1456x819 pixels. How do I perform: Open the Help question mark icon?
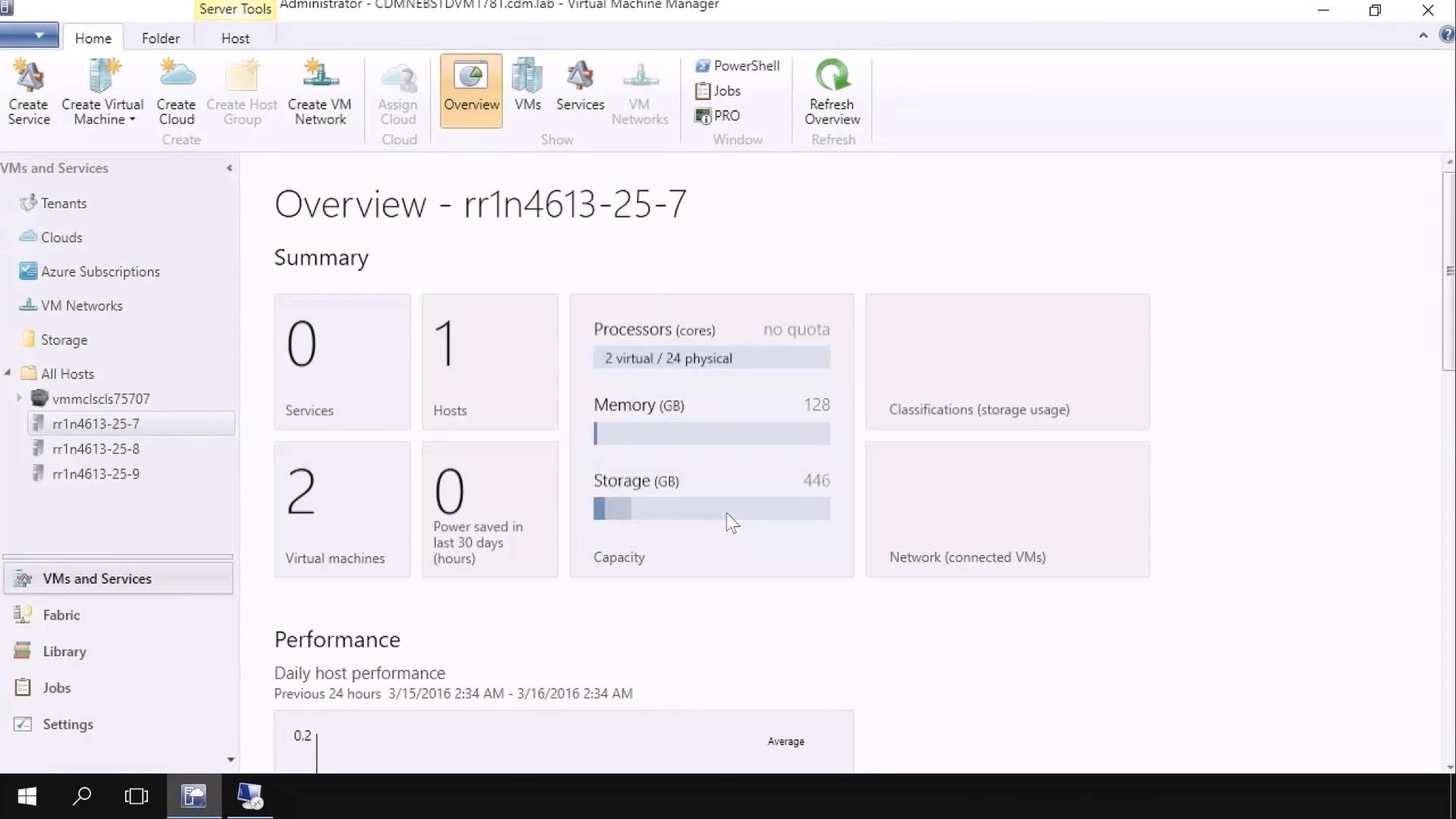pyautogui.click(x=1447, y=36)
